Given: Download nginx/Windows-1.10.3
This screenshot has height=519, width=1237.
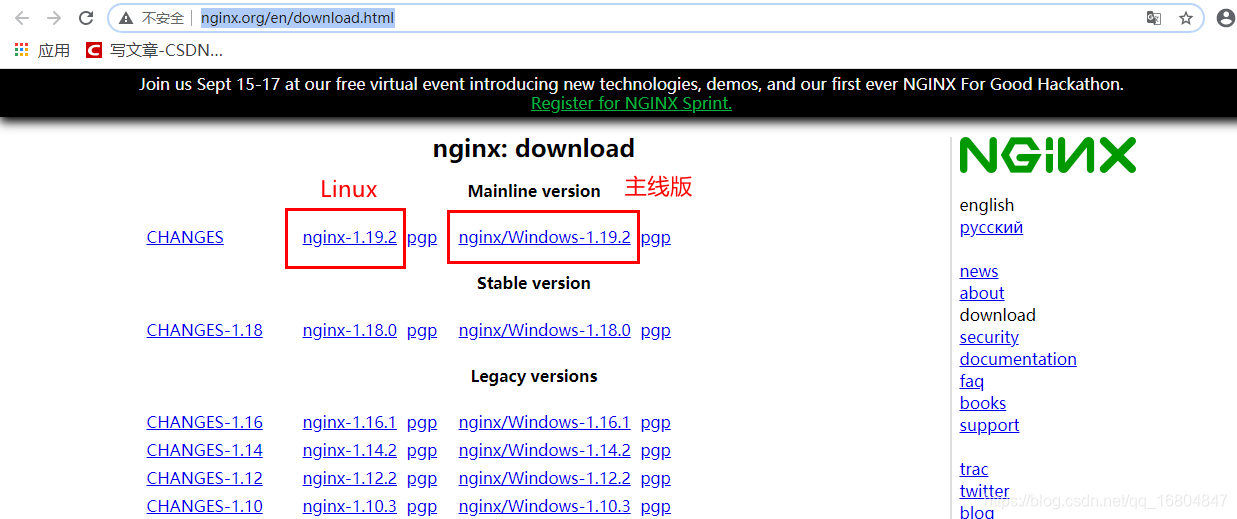Looking at the screenshot, I should (x=544, y=506).
